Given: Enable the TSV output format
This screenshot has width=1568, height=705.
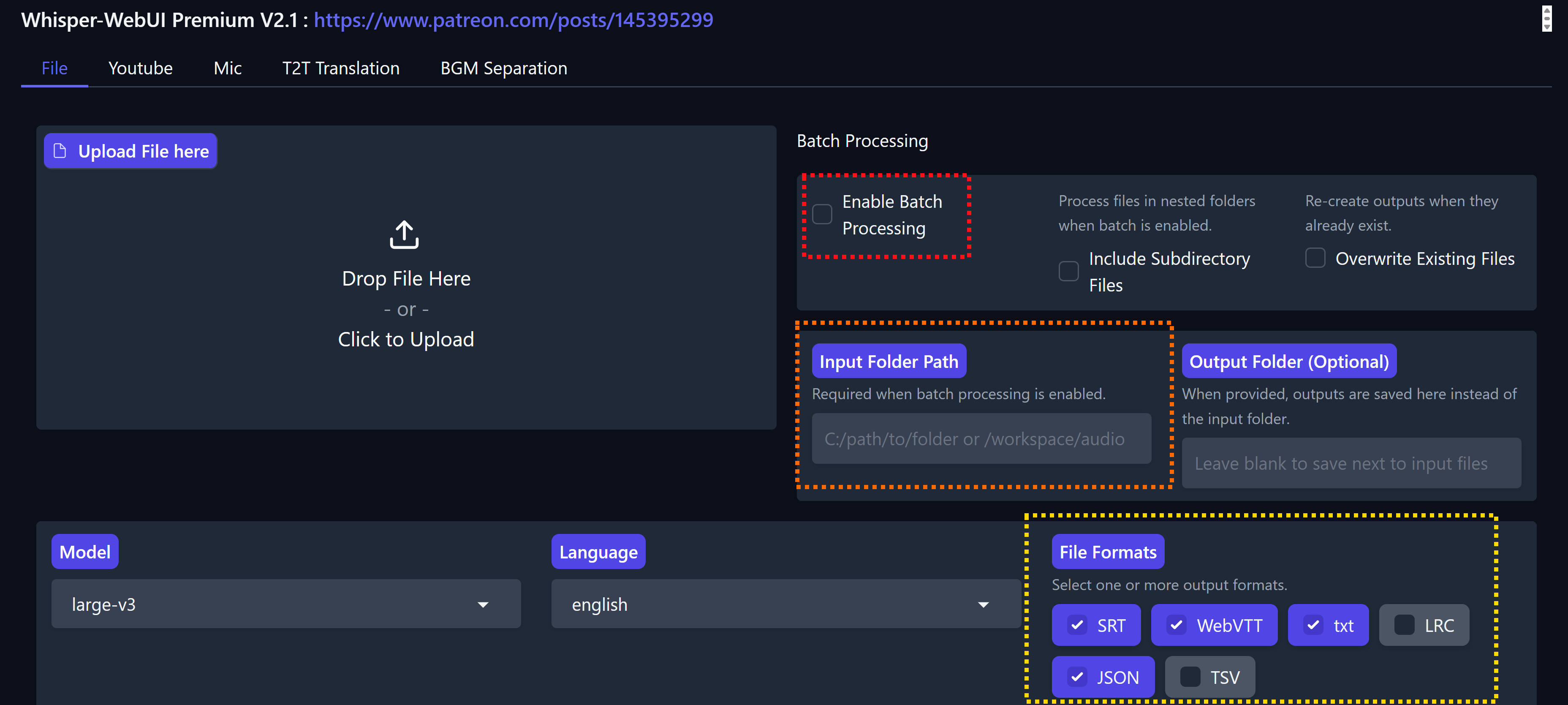Looking at the screenshot, I should tap(1190, 677).
